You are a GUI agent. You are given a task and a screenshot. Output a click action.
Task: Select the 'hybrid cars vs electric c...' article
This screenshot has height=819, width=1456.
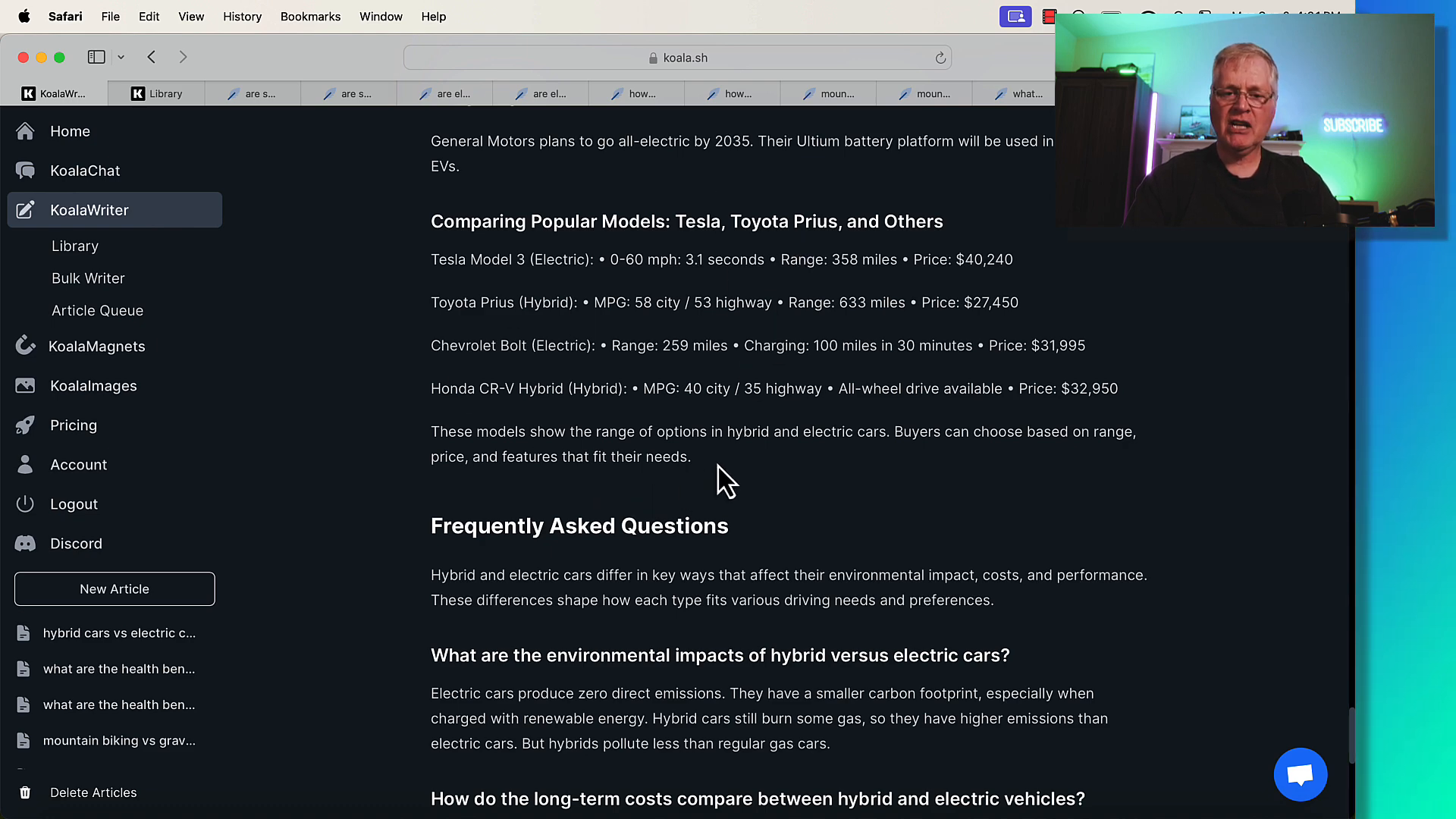(119, 632)
